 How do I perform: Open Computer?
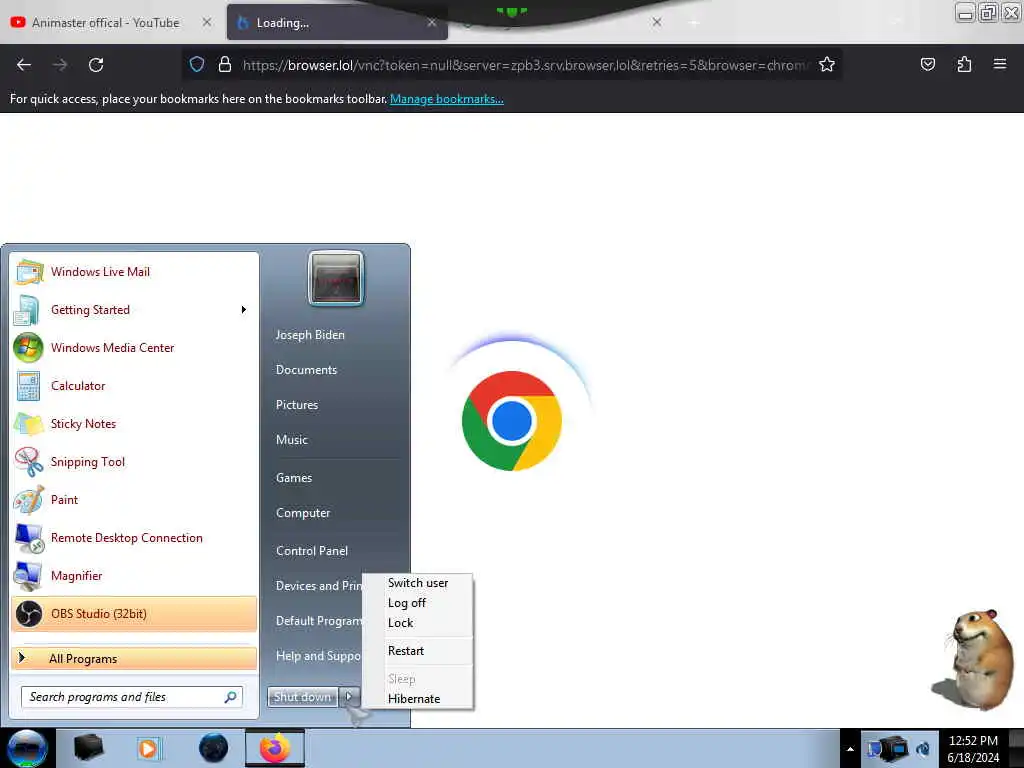(x=303, y=513)
